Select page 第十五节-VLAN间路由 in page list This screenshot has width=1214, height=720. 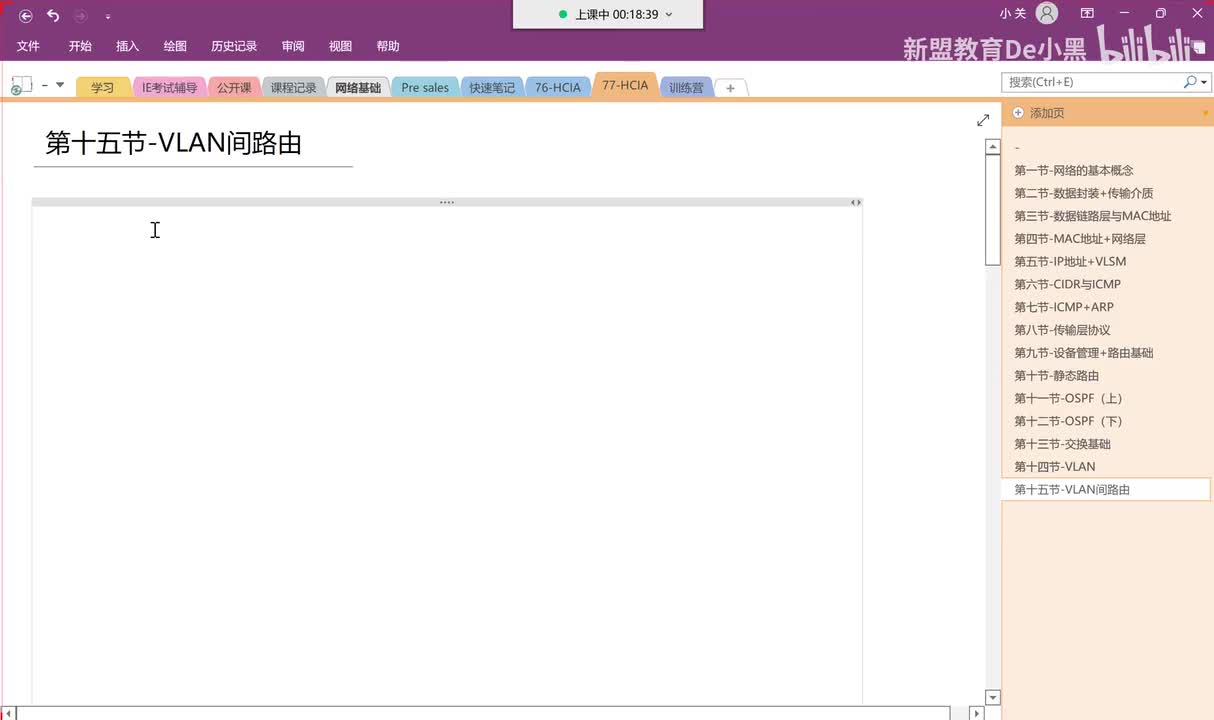(1105, 490)
